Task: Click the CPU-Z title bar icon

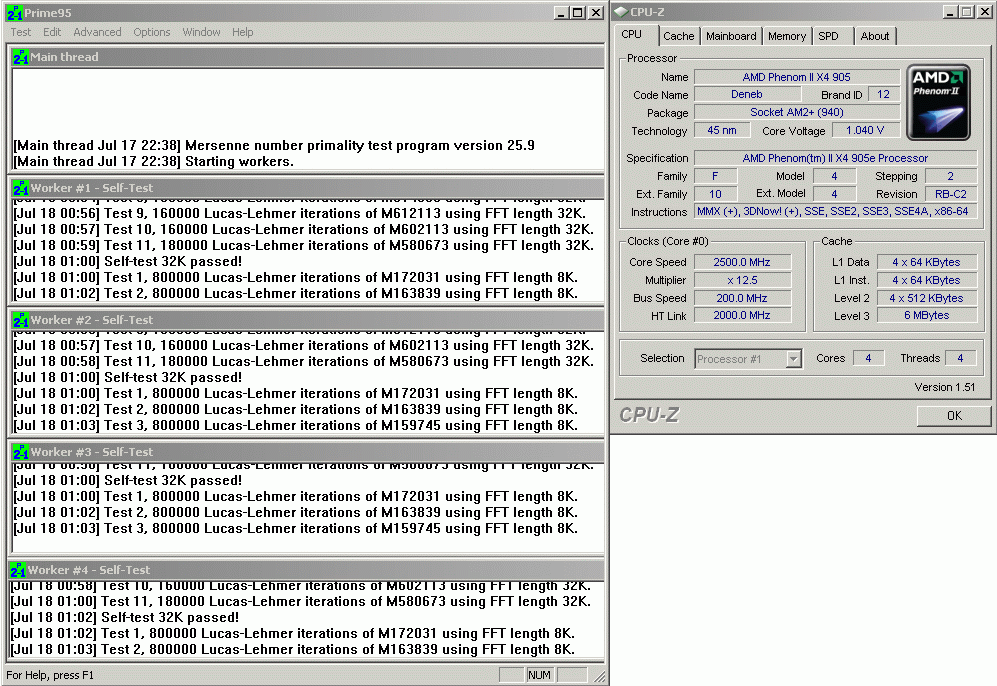Action: click(621, 12)
